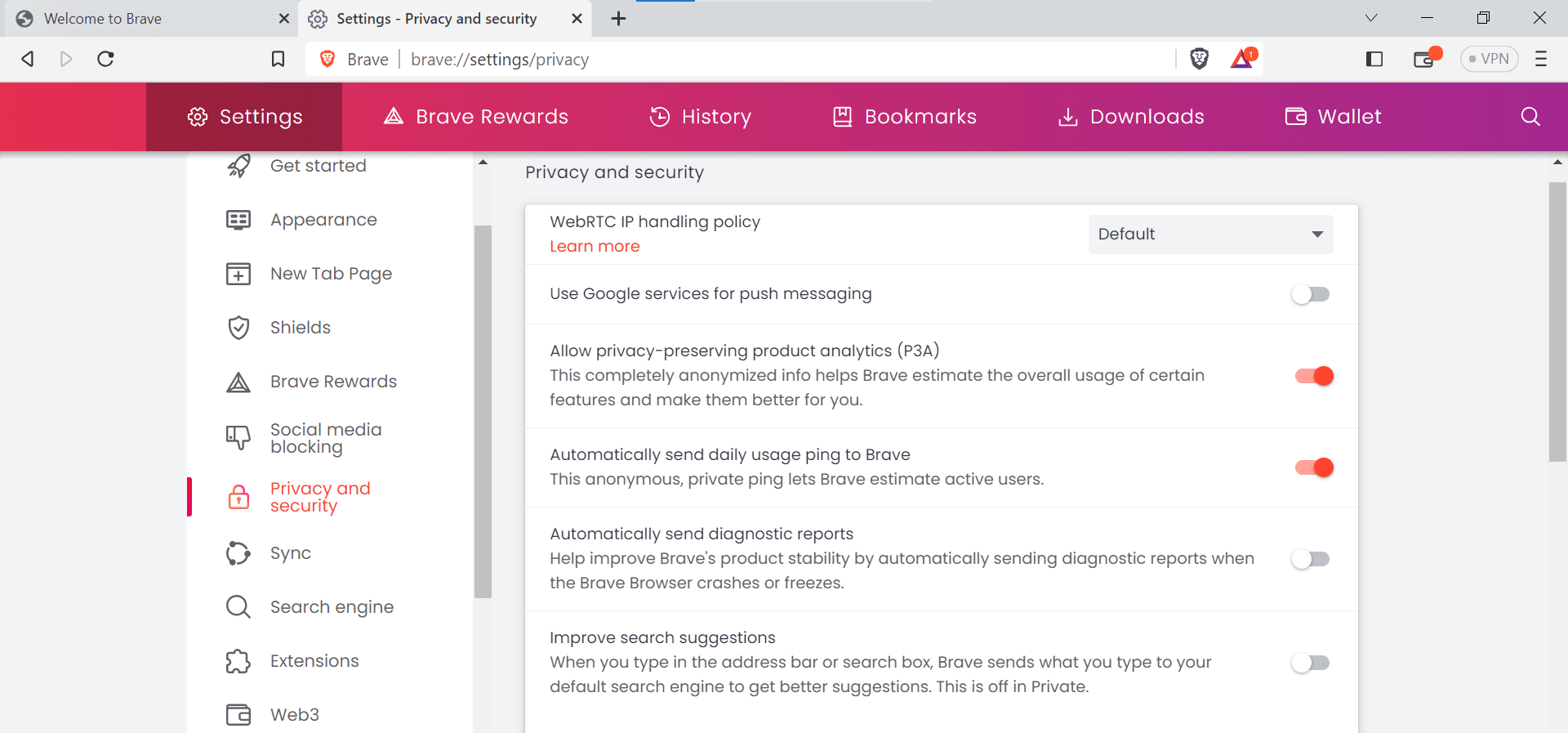Screen dimensions: 1568x733
Task: Expand the tab search chevron
Action: 1371,18
